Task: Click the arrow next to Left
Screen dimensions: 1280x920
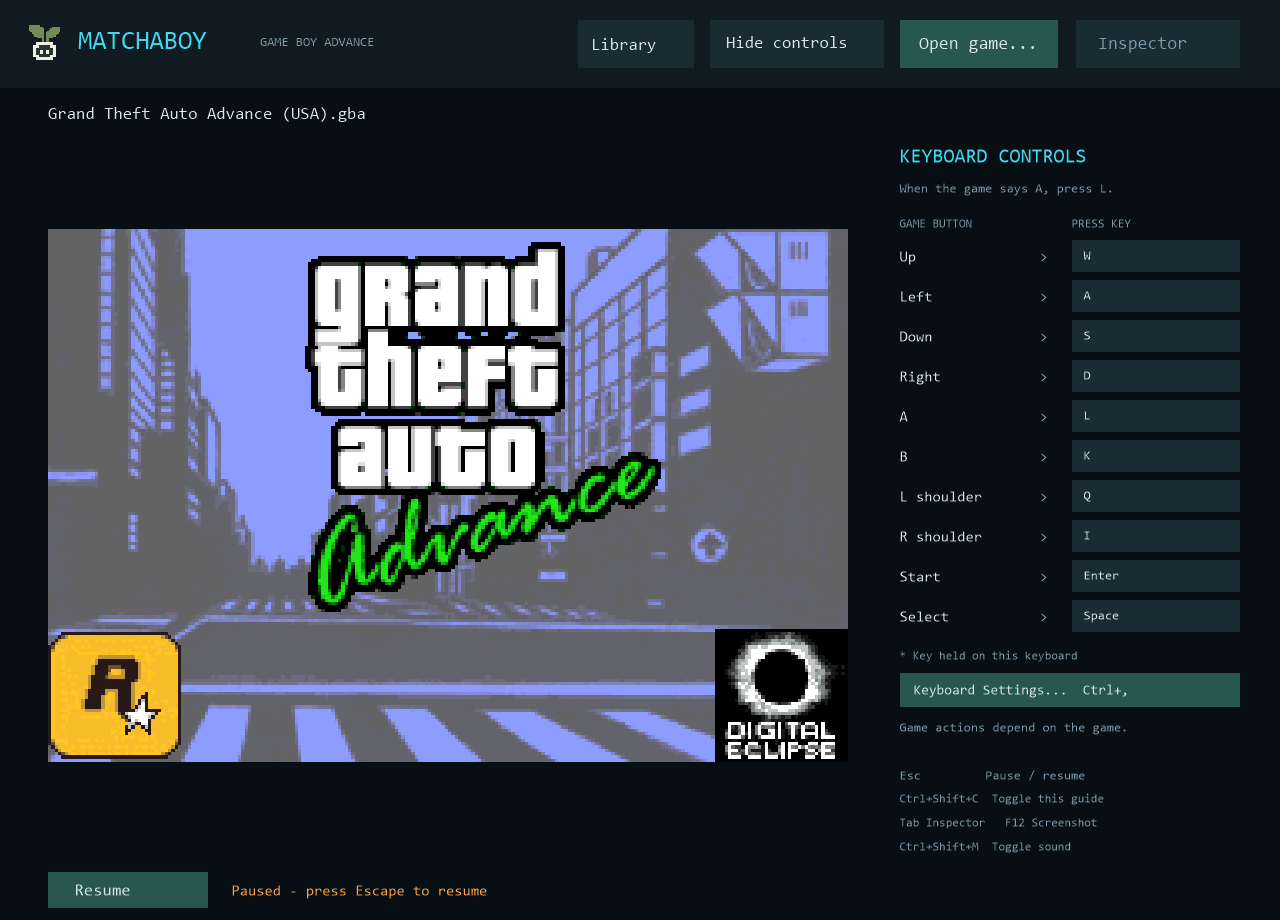Action: pos(1044,297)
